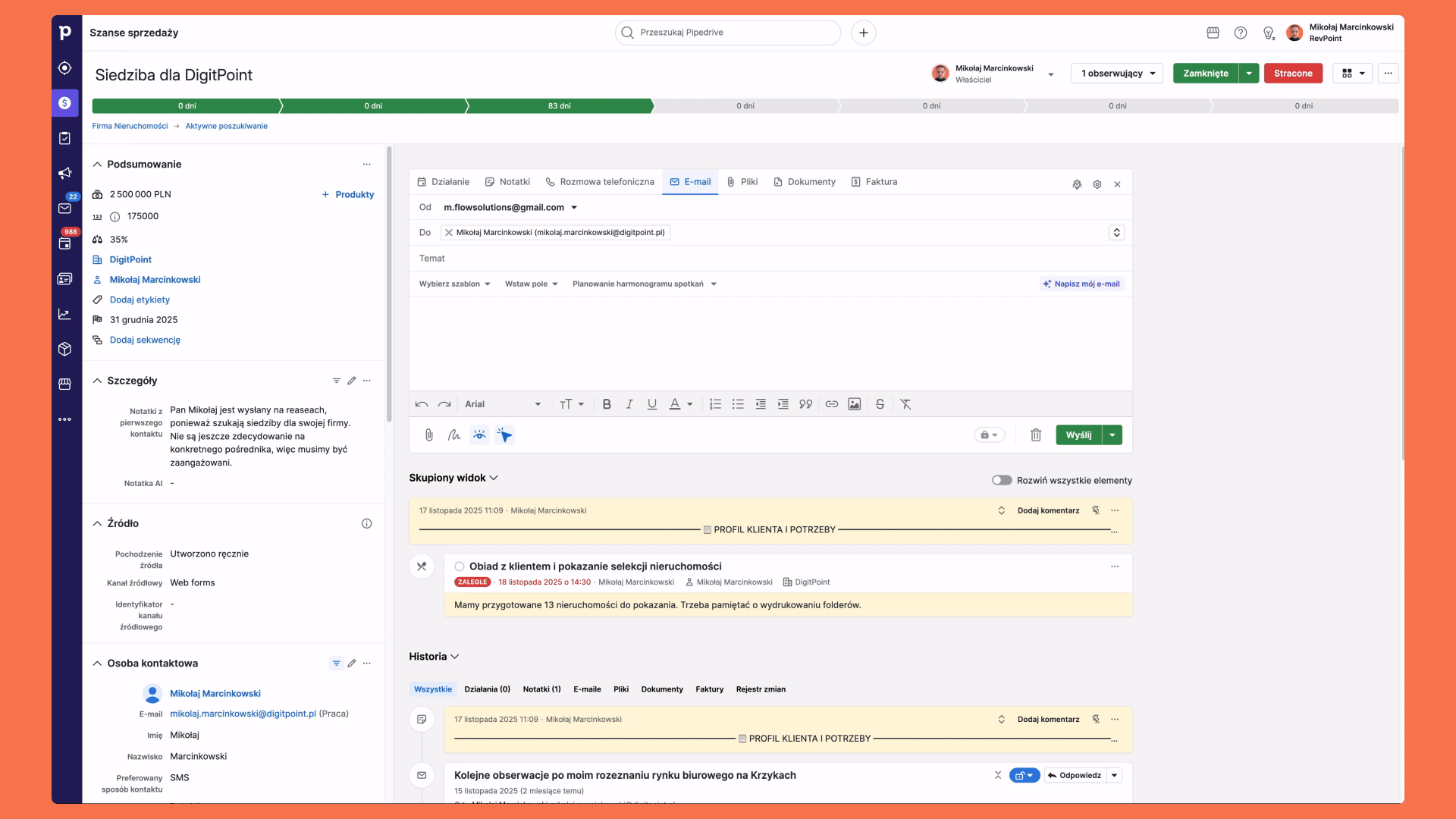This screenshot has height=819, width=1456.
Task: Mark the 'Obiad z klientem' activity as done
Action: click(459, 566)
